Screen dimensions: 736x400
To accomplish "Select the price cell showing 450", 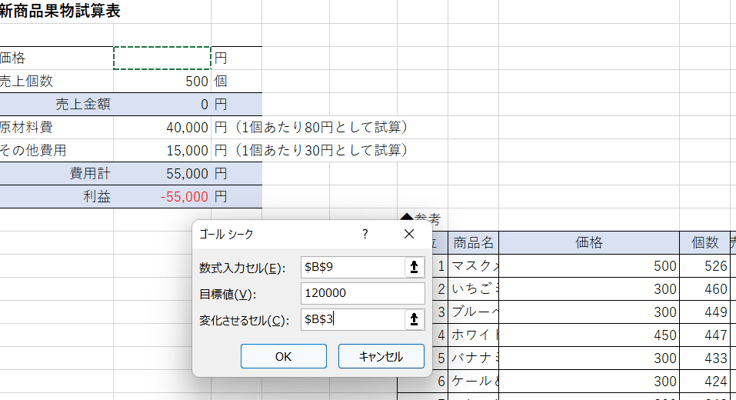I will 589,335.
